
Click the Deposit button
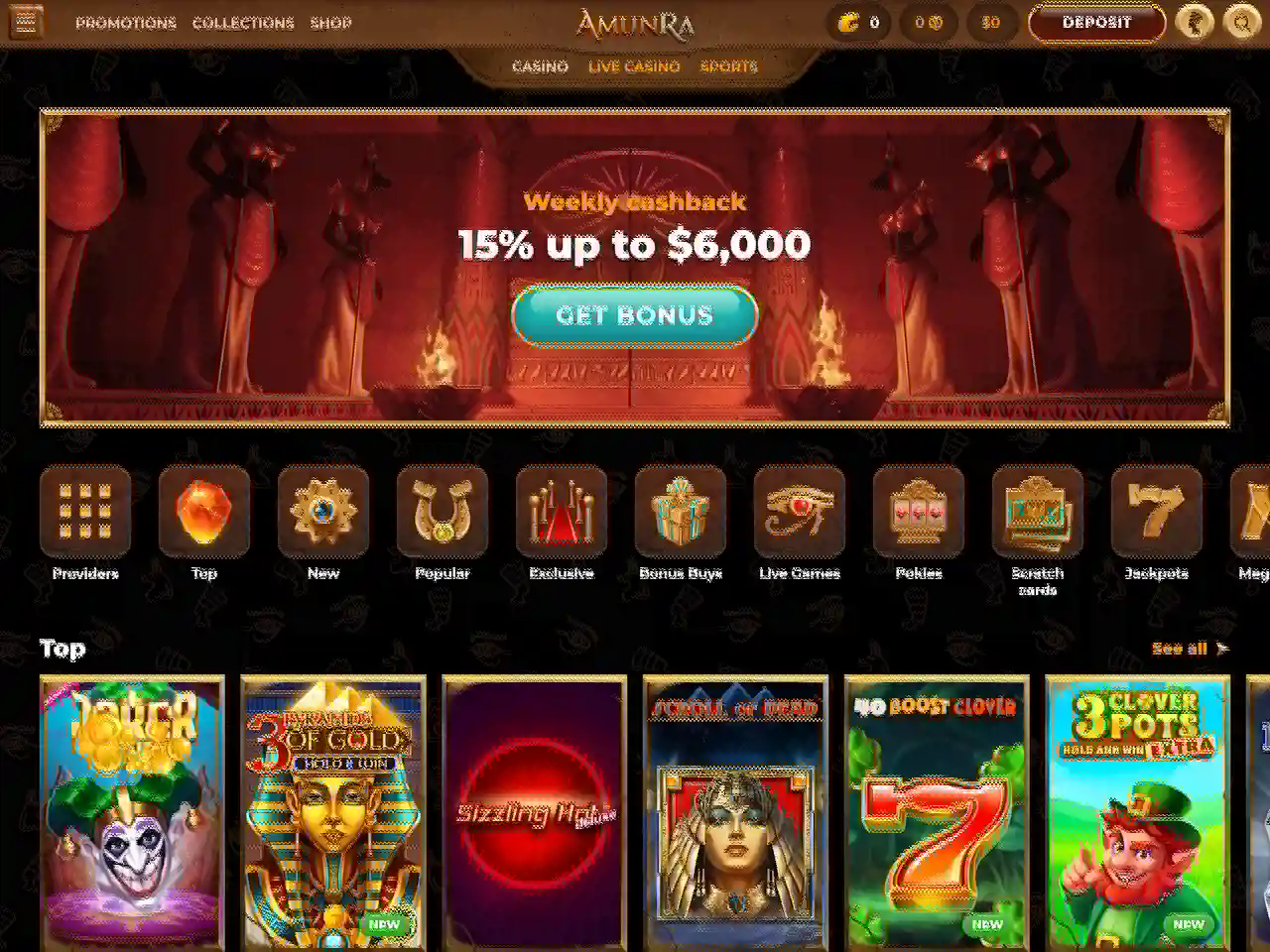click(x=1096, y=22)
